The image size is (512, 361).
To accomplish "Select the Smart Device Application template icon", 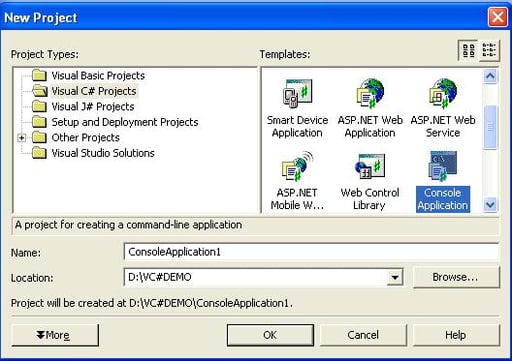I will (x=297, y=93).
